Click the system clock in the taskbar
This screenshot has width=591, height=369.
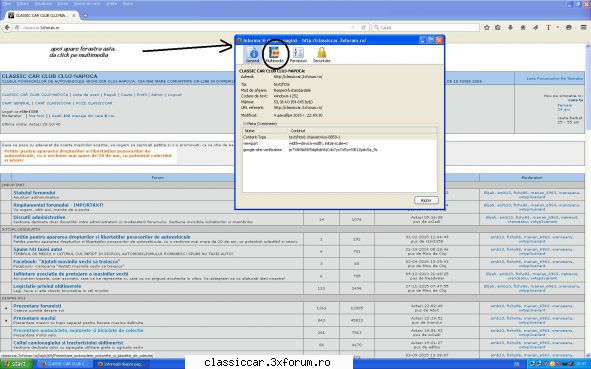click(581, 364)
